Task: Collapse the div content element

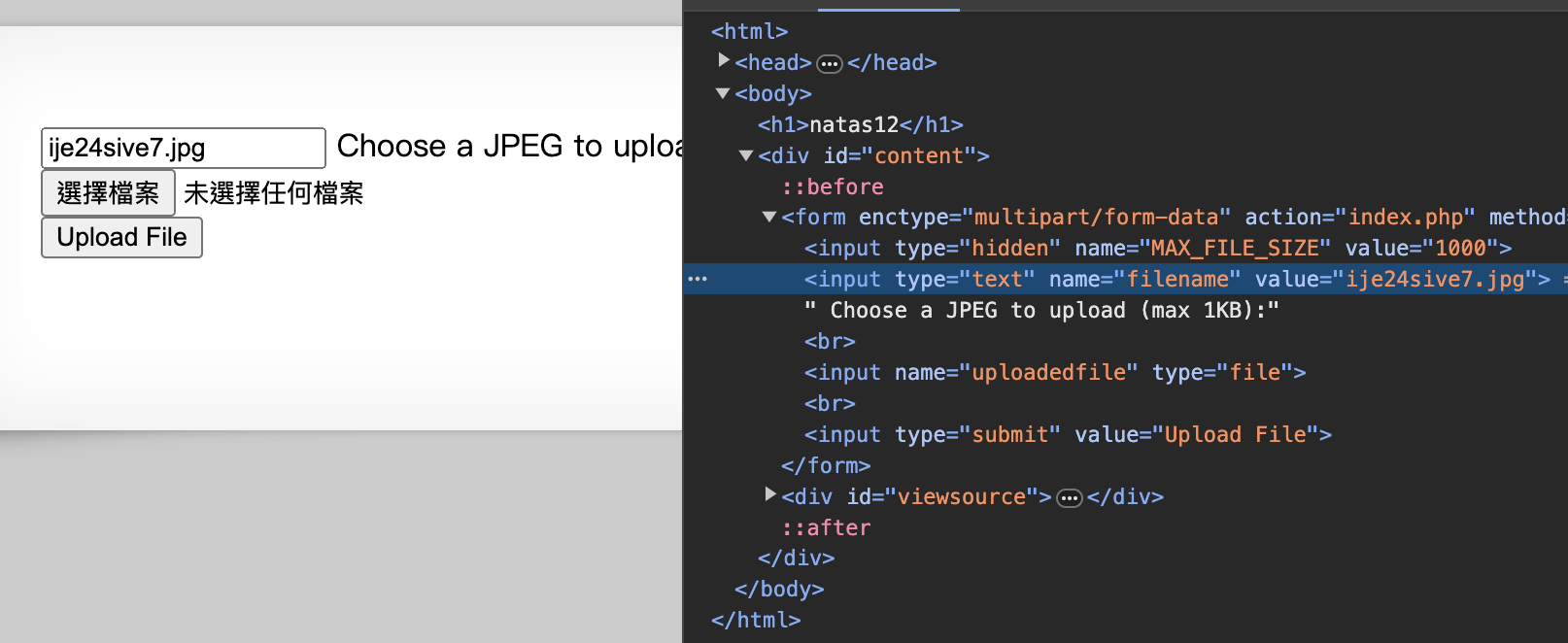Action: pos(746,155)
